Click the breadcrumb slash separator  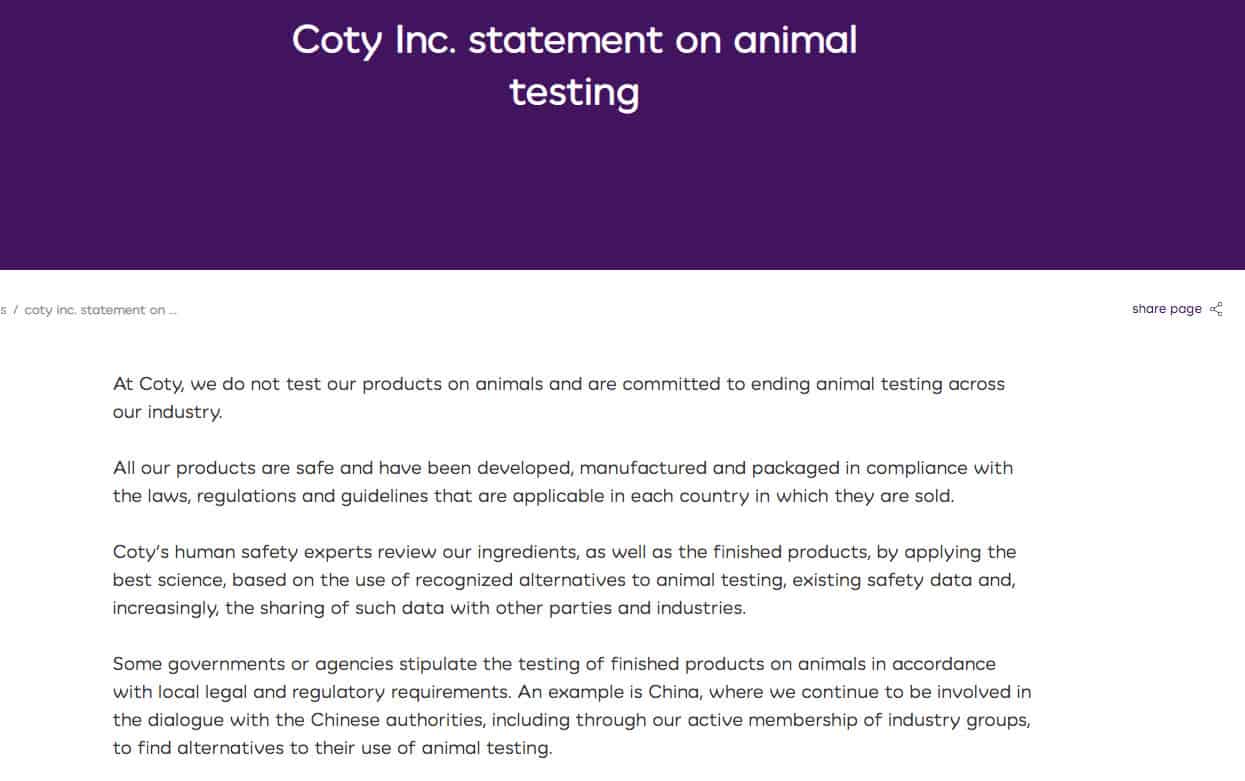[16, 310]
